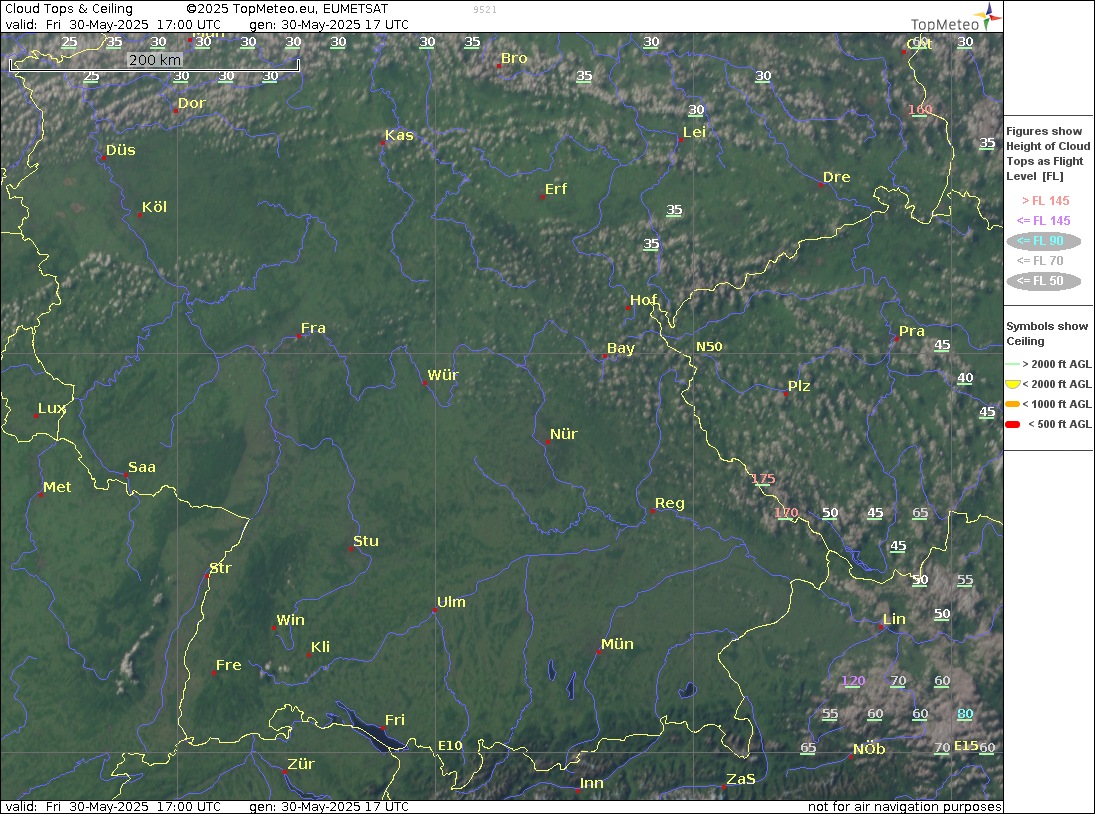
Task: Click the purple cloud top value '120'
Action: tap(853, 681)
